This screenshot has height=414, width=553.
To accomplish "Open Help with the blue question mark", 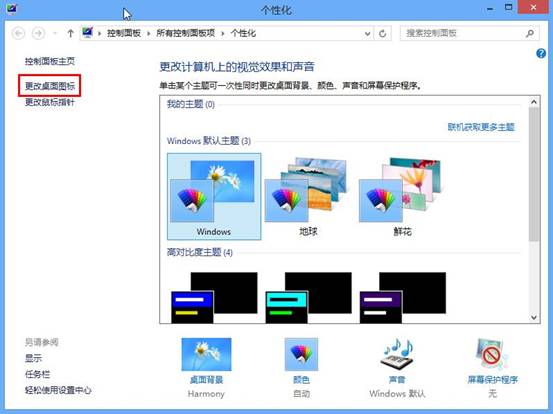I will (x=541, y=53).
